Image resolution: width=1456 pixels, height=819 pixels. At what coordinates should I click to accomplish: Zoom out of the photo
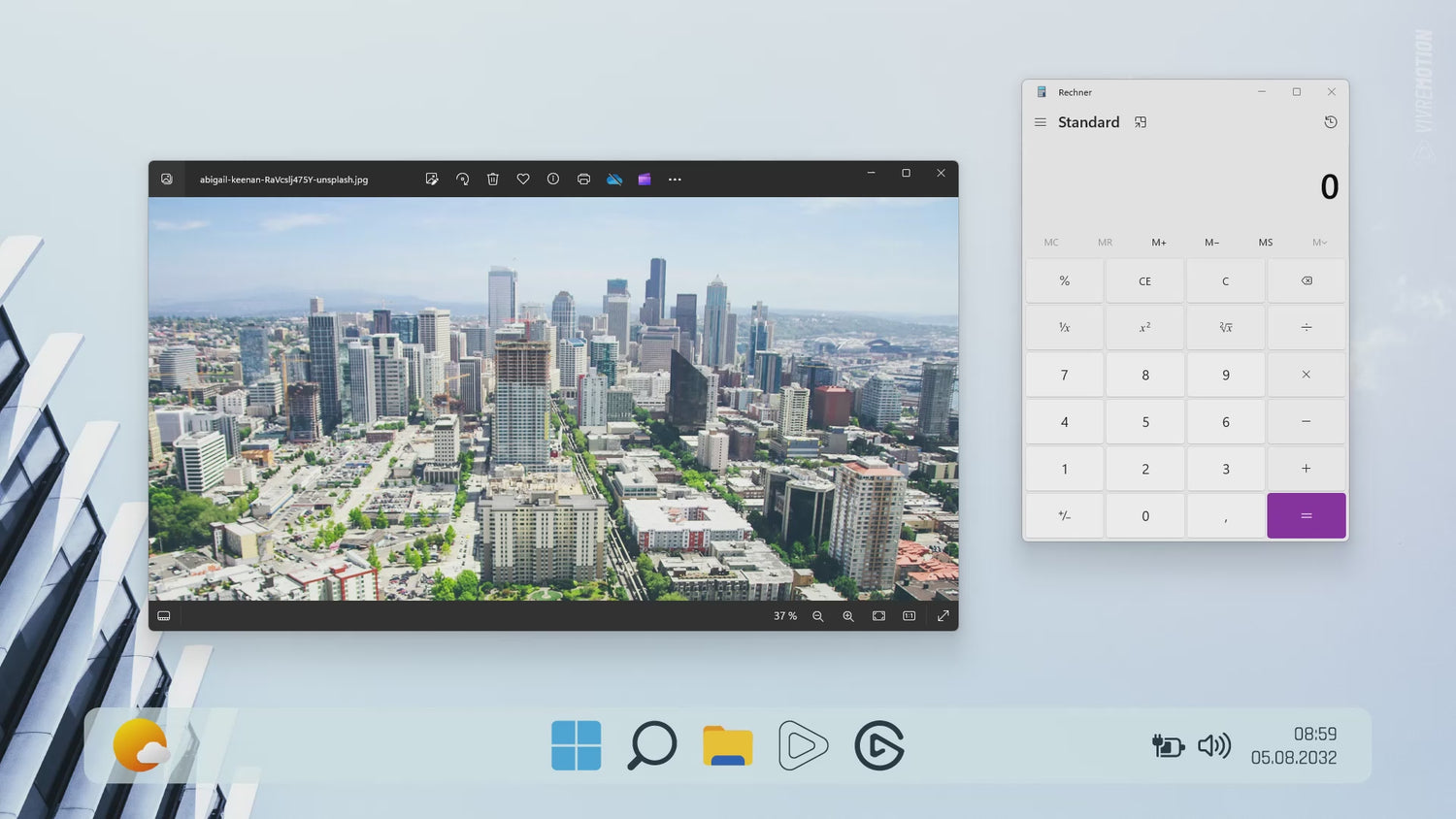click(x=818, y=616)
